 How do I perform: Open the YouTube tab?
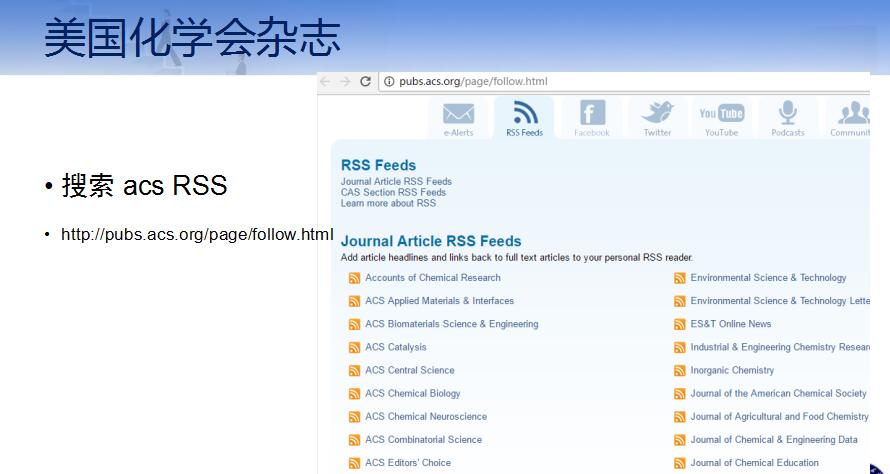[x=721, y=118]
